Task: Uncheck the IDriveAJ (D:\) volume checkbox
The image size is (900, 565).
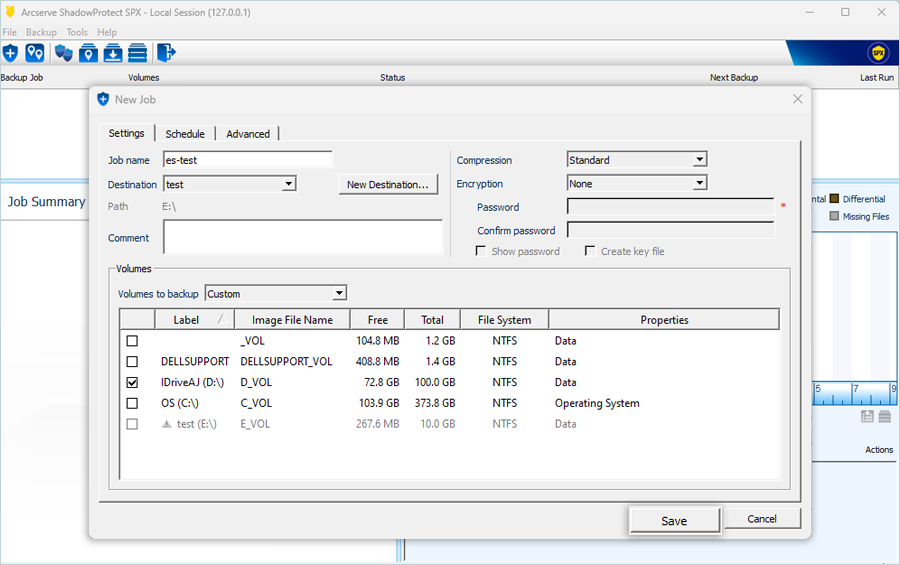Action: [132, 382]
